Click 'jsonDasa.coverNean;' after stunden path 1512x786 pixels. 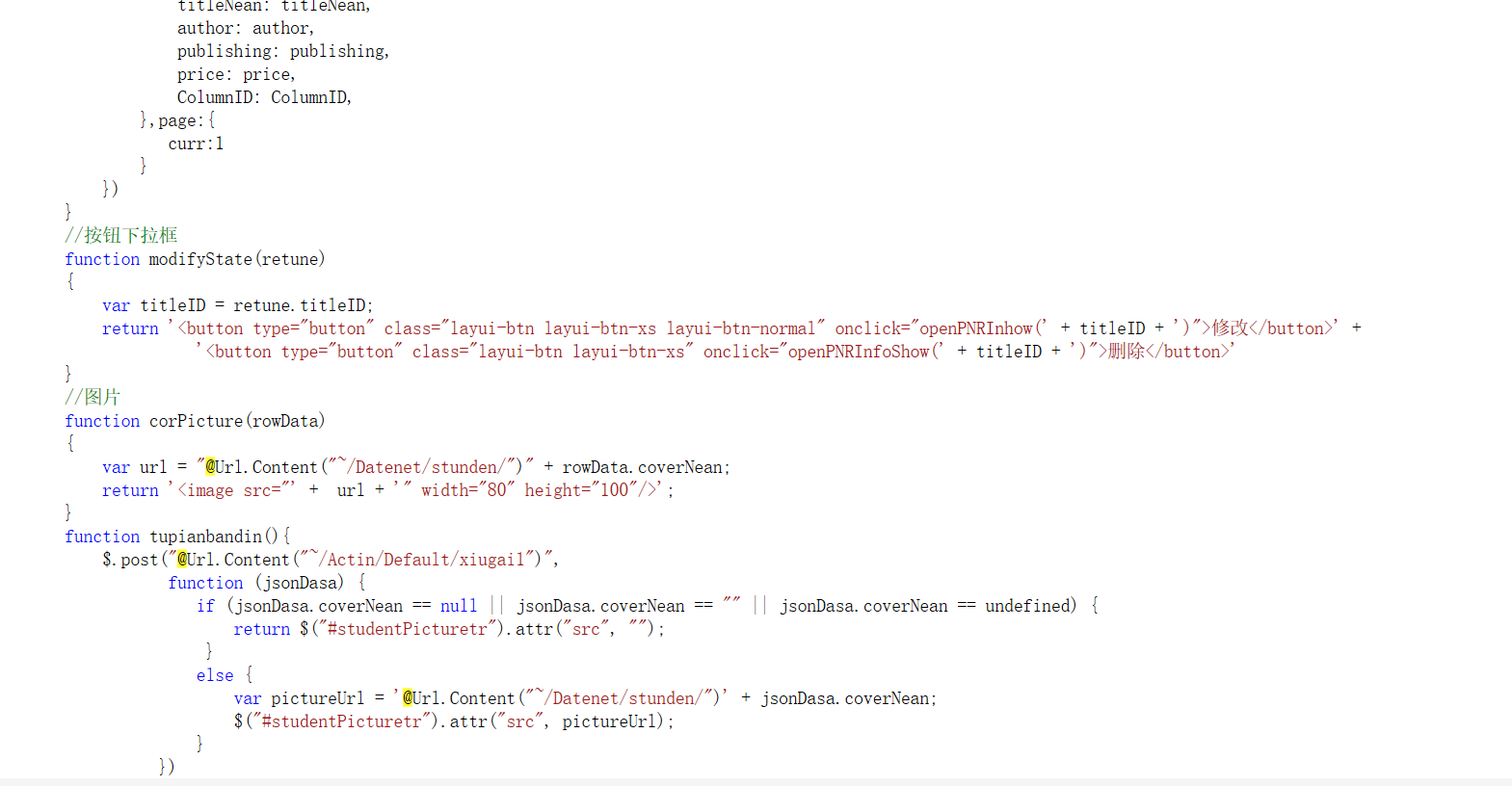click(849, 698)
